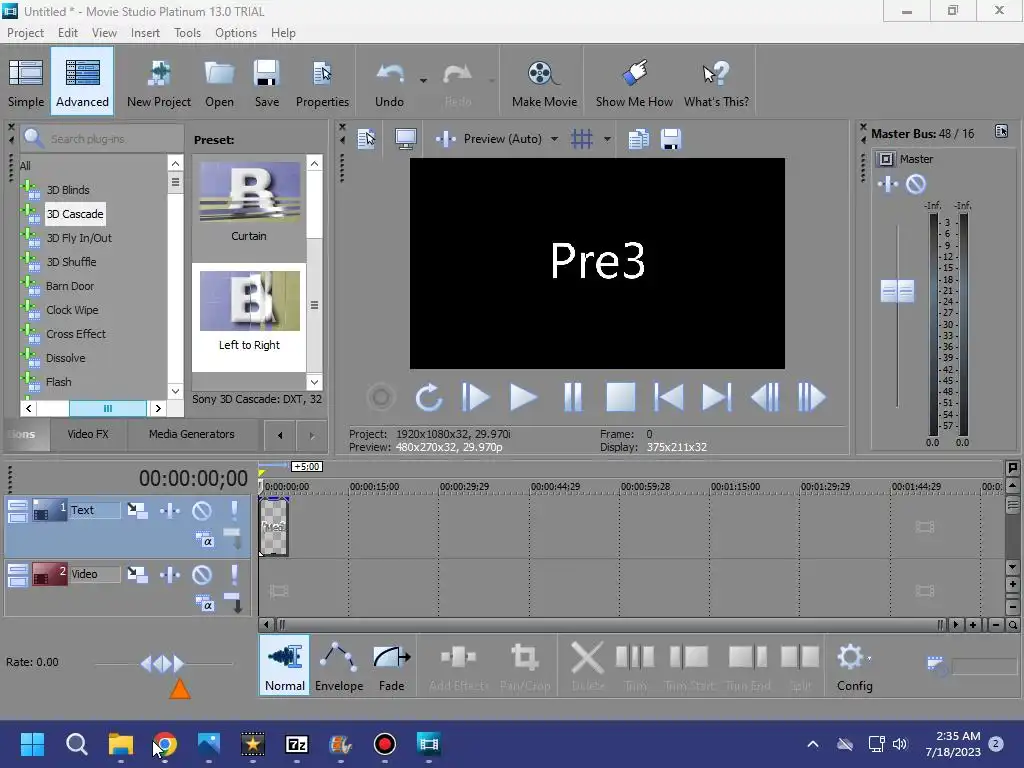Click the external monitor preview icon

click(406, 138)
